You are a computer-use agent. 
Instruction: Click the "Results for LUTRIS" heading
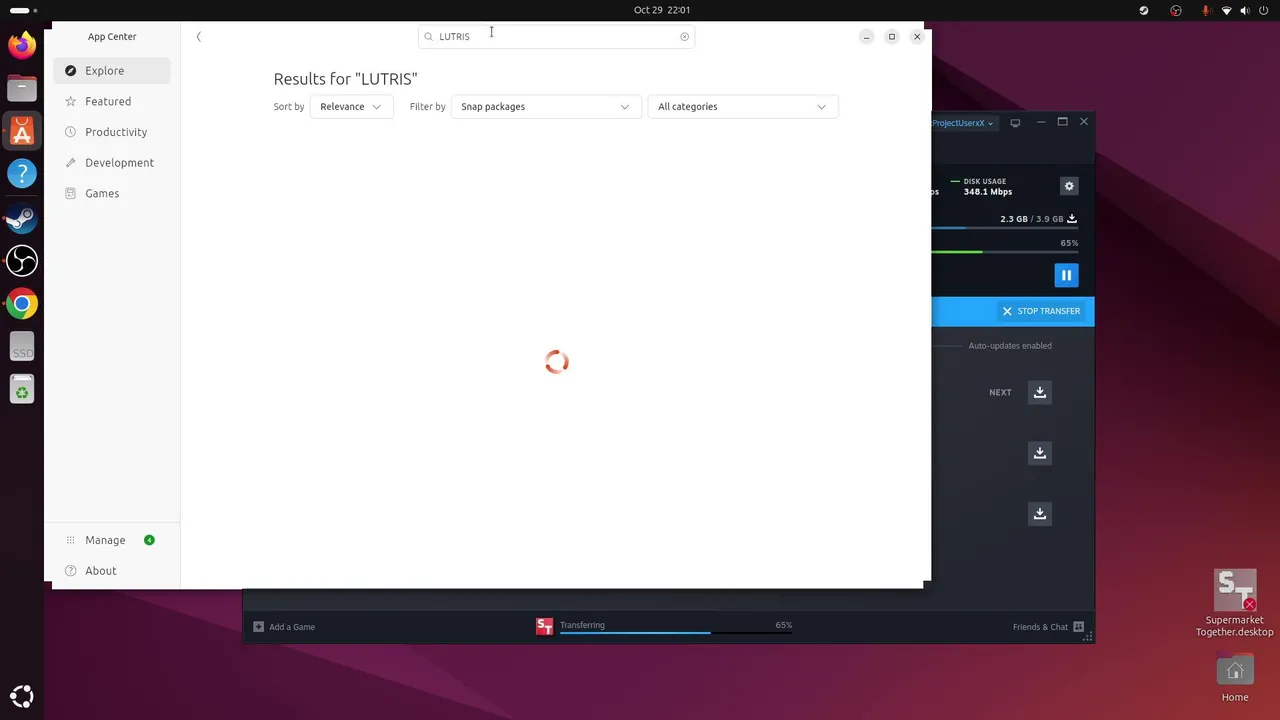point(345,79)
